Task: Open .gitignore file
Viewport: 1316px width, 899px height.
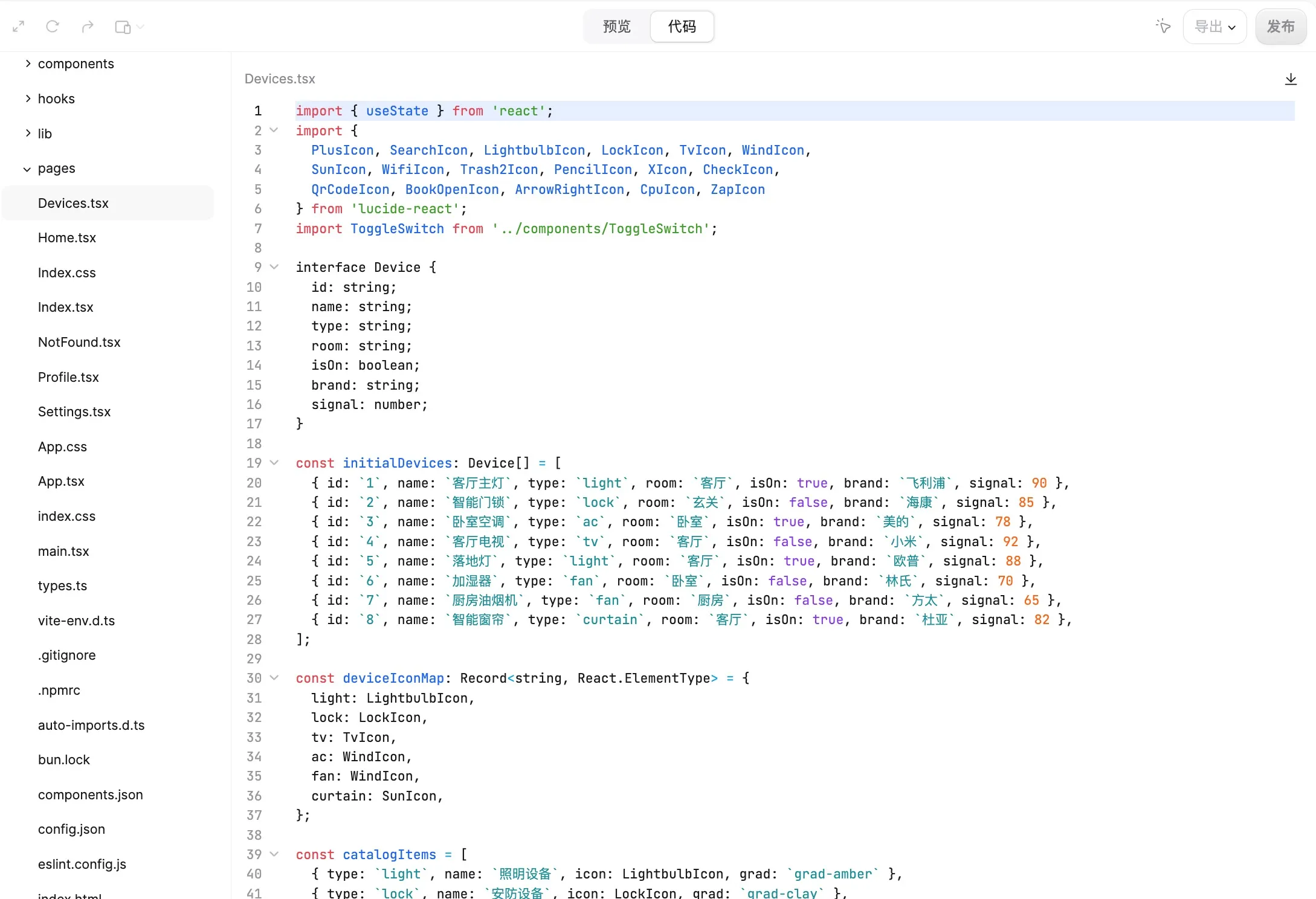Action: (x=66, y=656)
